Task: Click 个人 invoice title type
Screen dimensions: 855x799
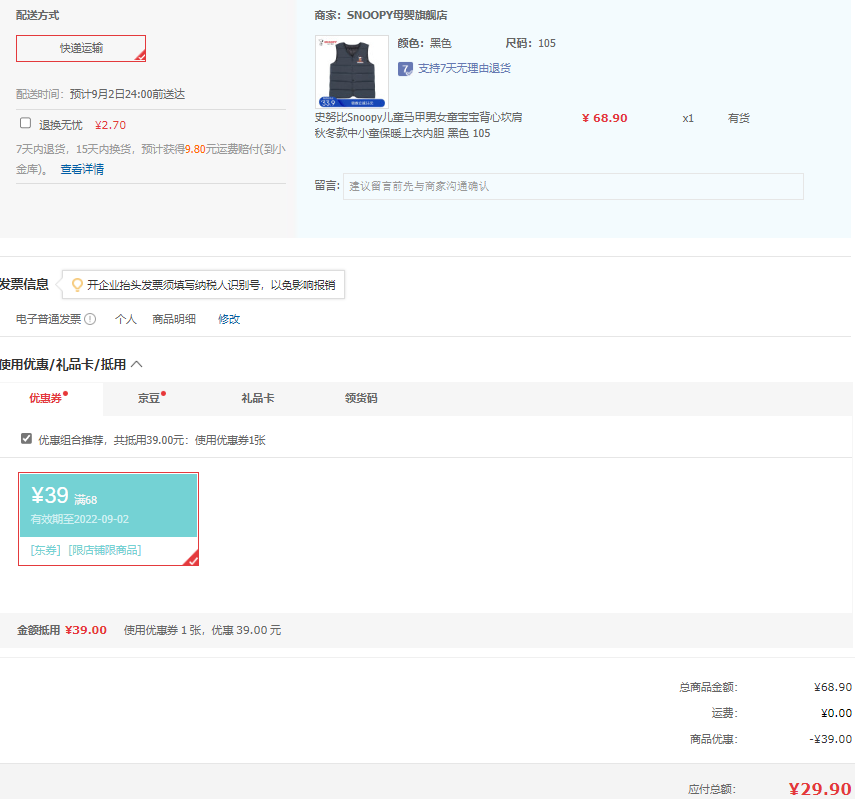Action: pos(126,319)
